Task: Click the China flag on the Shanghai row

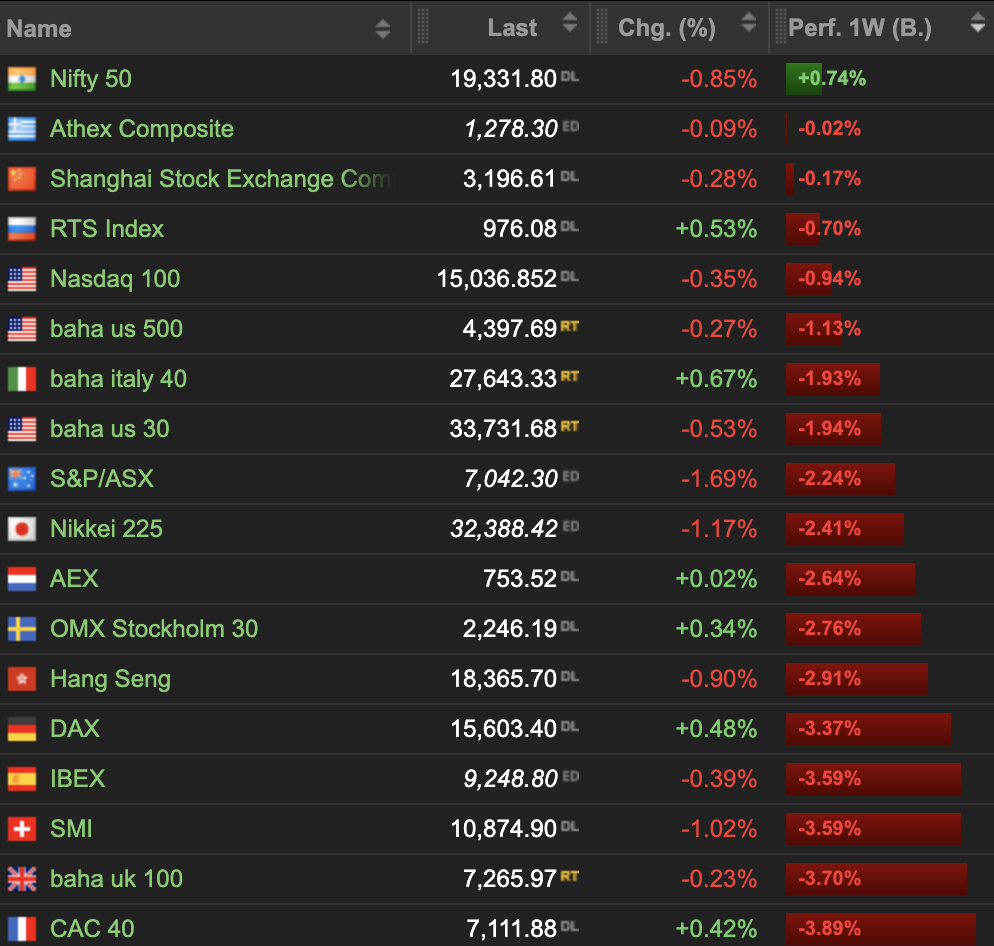Action: pyautogui.click(x=22, y=179)
